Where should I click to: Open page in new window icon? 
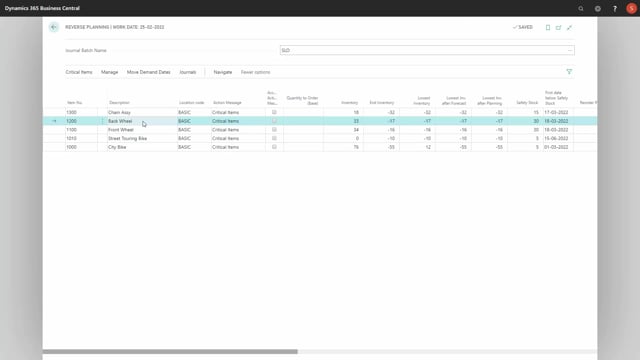pos(558,27)
